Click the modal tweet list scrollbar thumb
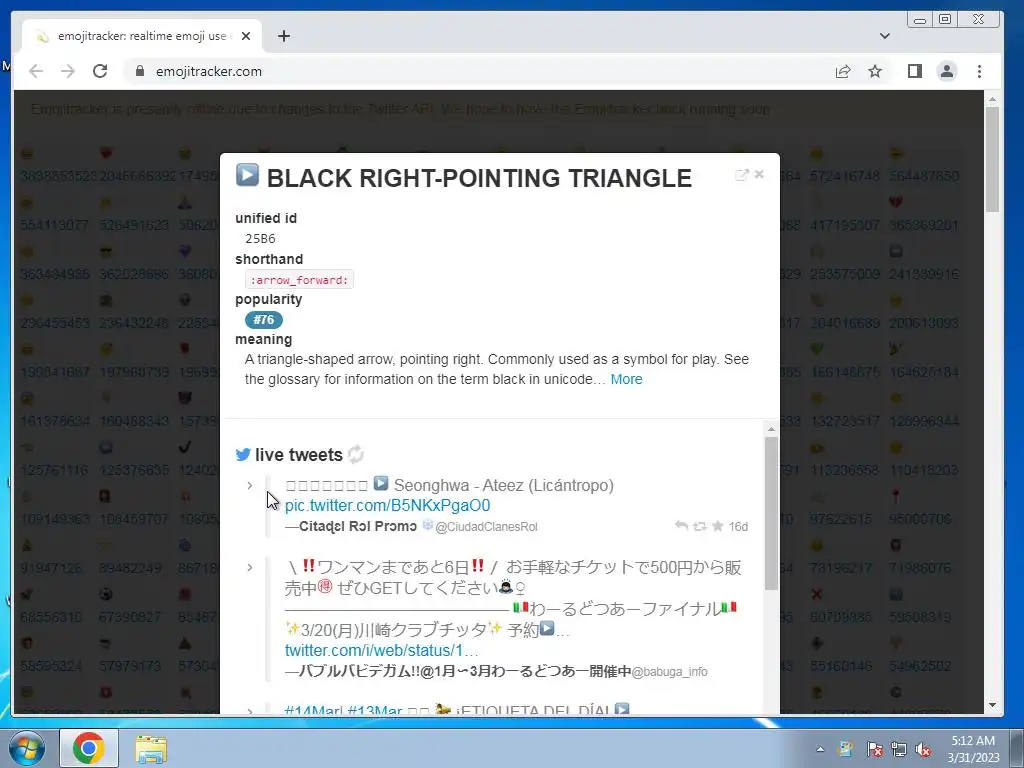Screen dimensions: 1024x768 [x=771, y=513]
